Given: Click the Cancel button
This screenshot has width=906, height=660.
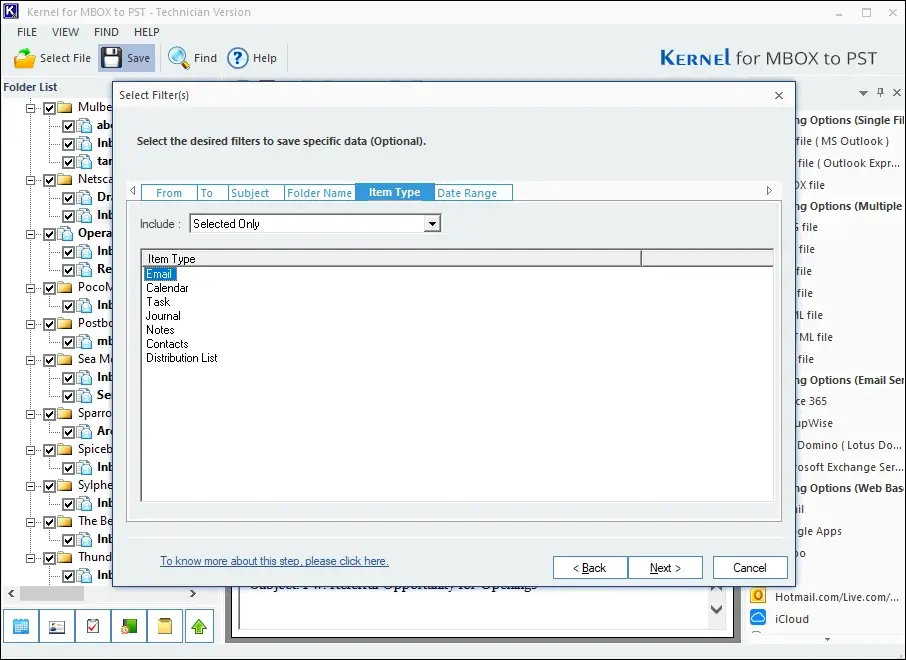Looking at the screenshot, I should click(750, 568).
